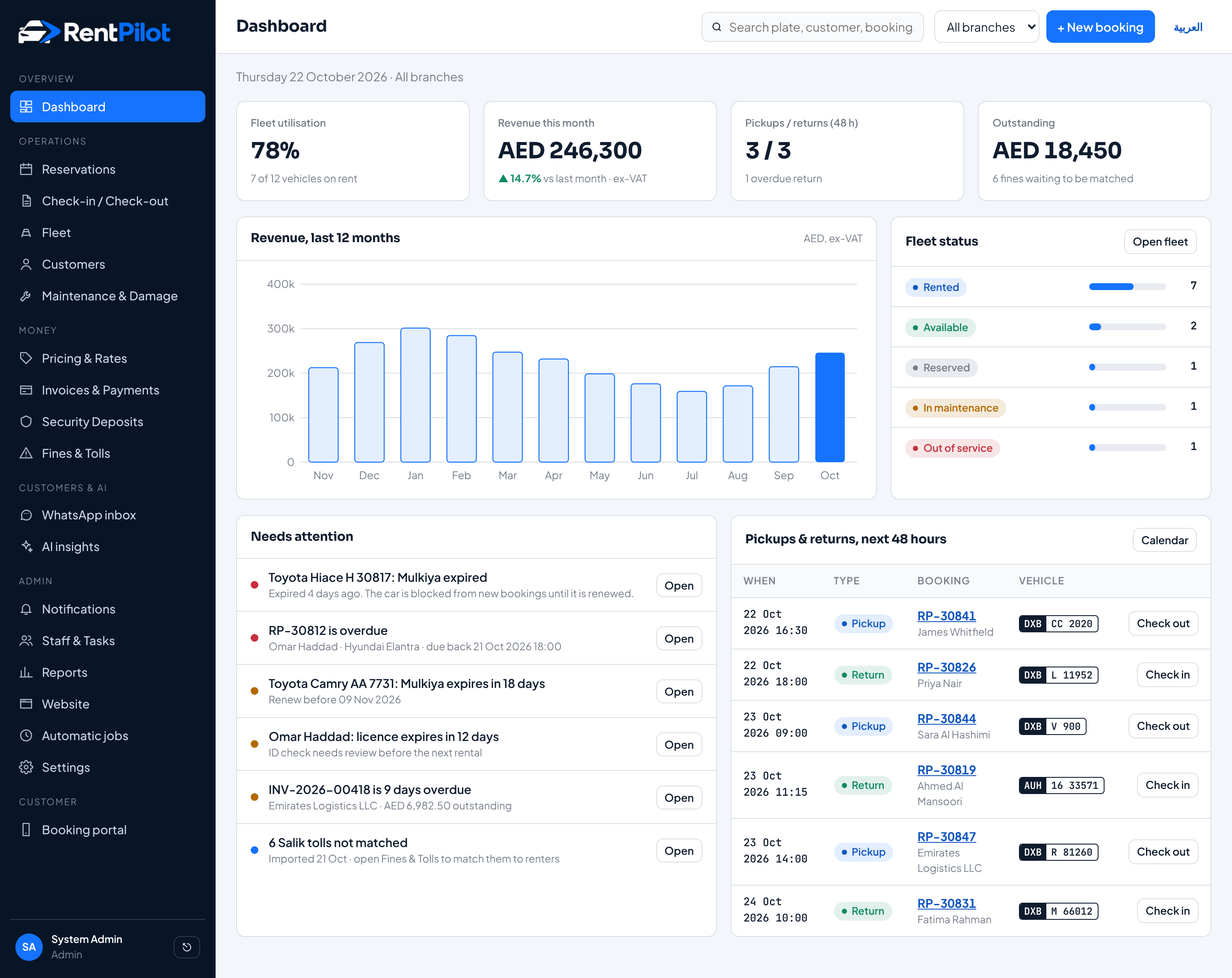The height and width of the screenshot is (978, 1232).
Task: Check in Priya Nair's return
Action: click(1167, 675)
